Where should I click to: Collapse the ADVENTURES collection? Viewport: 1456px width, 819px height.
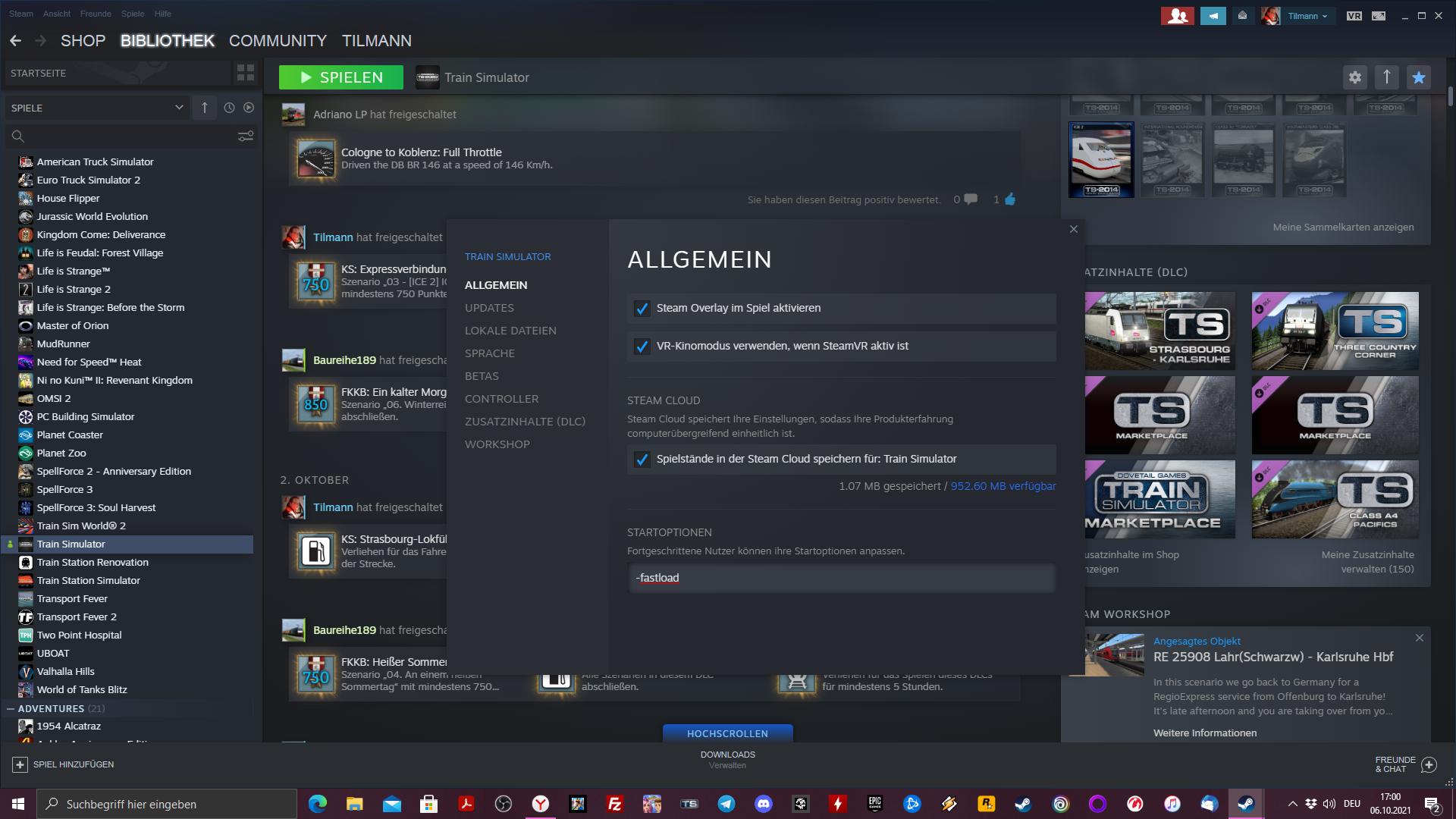coord(11,708)
